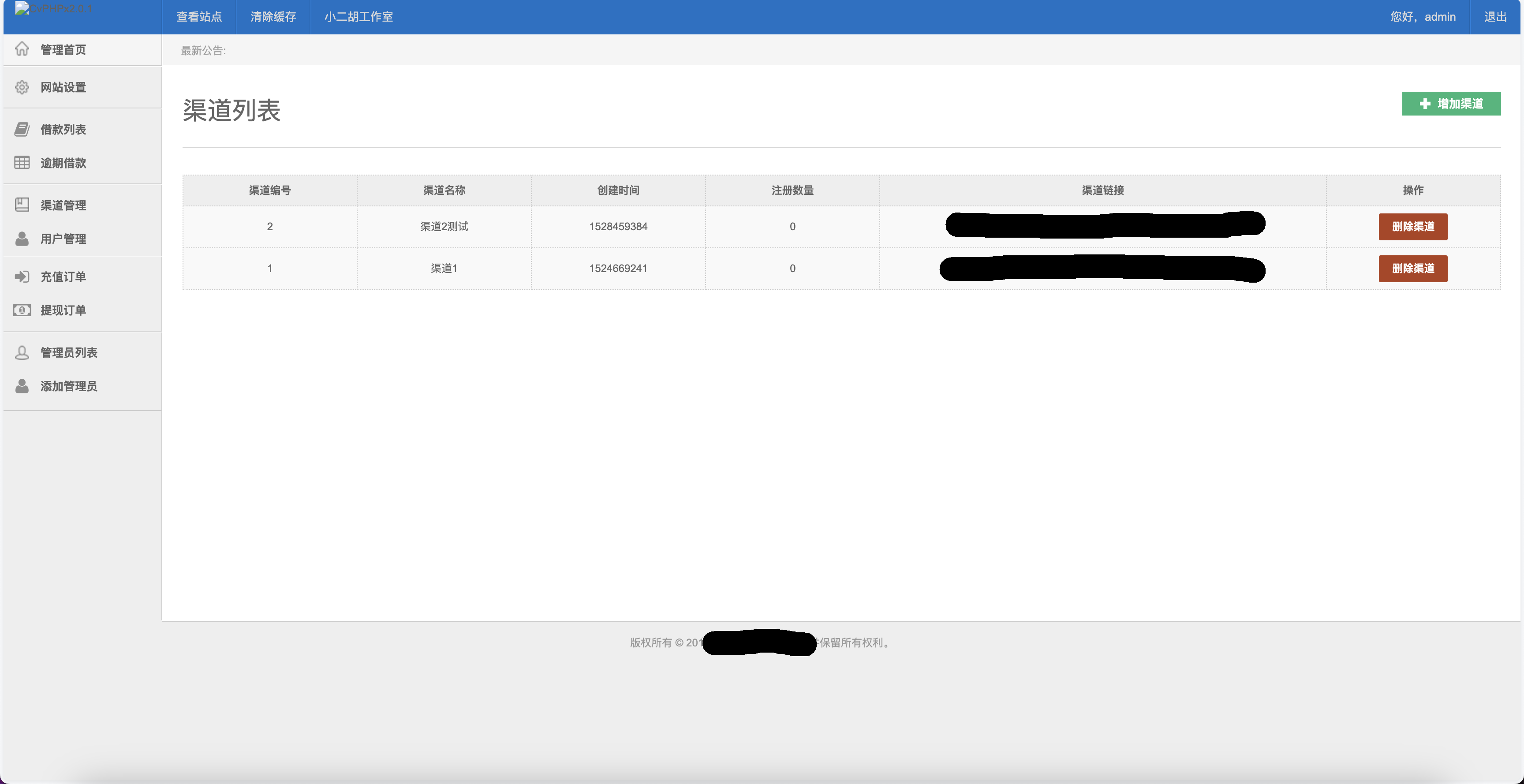Delete the 渠道1 row
The image size is (1524, 784).
(x=1413, y=269)
